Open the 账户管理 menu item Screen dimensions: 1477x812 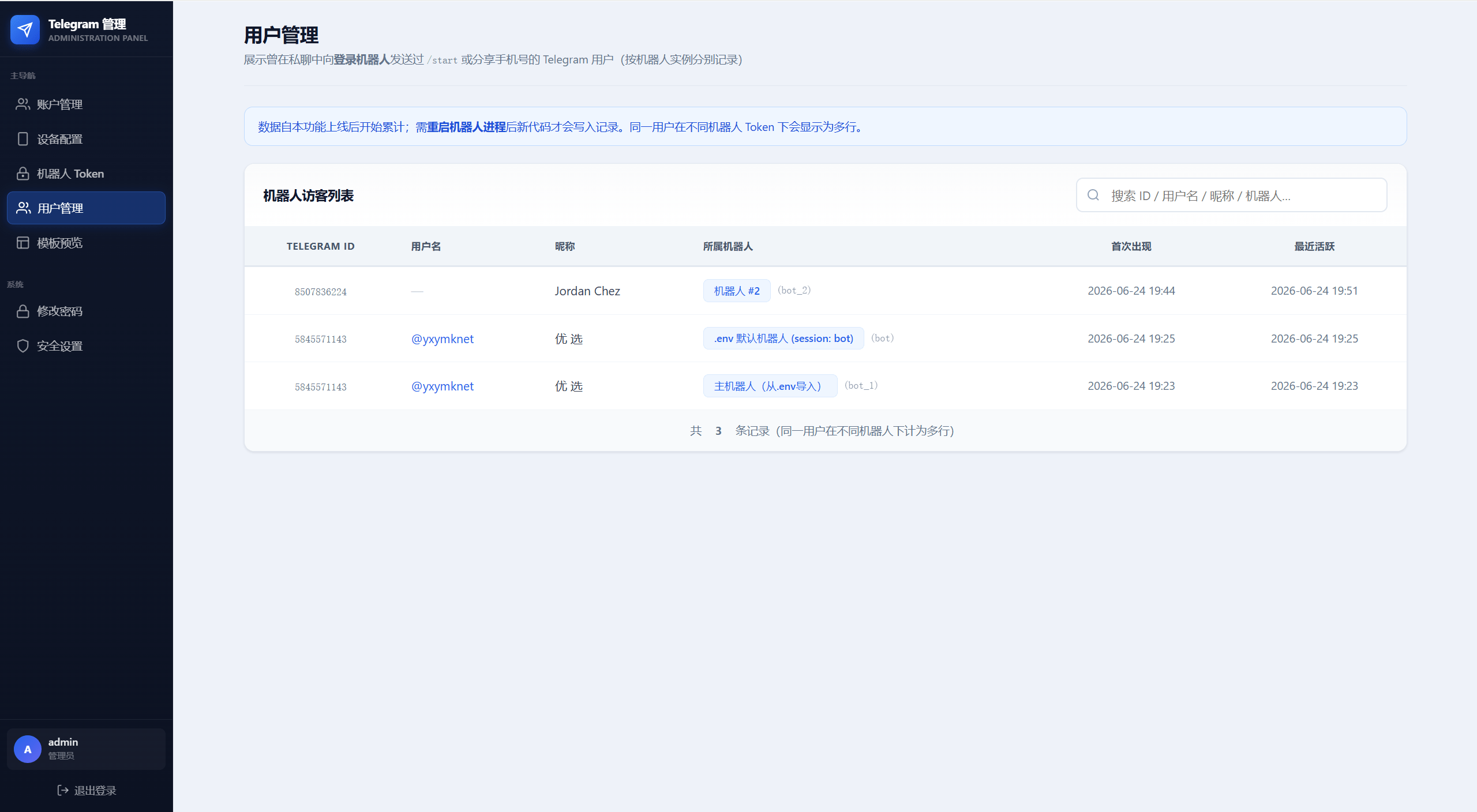click(x=86, y=104)
